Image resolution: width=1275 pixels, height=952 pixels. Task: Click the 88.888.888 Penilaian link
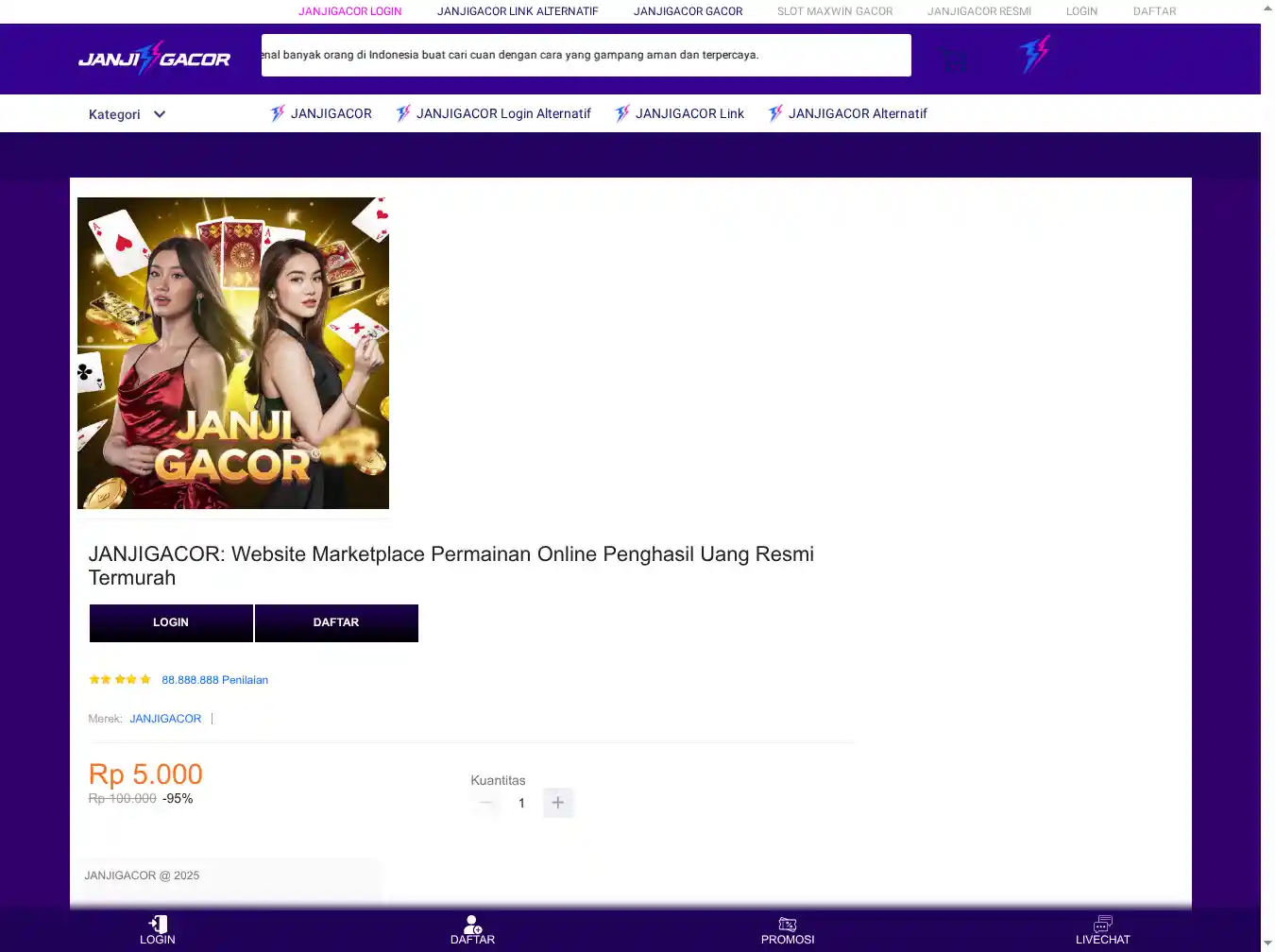pos(214,680)
